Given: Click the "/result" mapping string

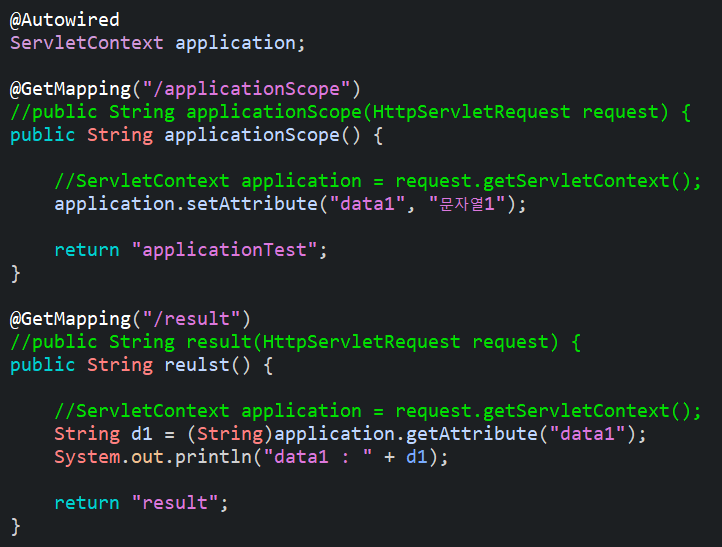Looking at the screenshot, I should coord(192,319).
